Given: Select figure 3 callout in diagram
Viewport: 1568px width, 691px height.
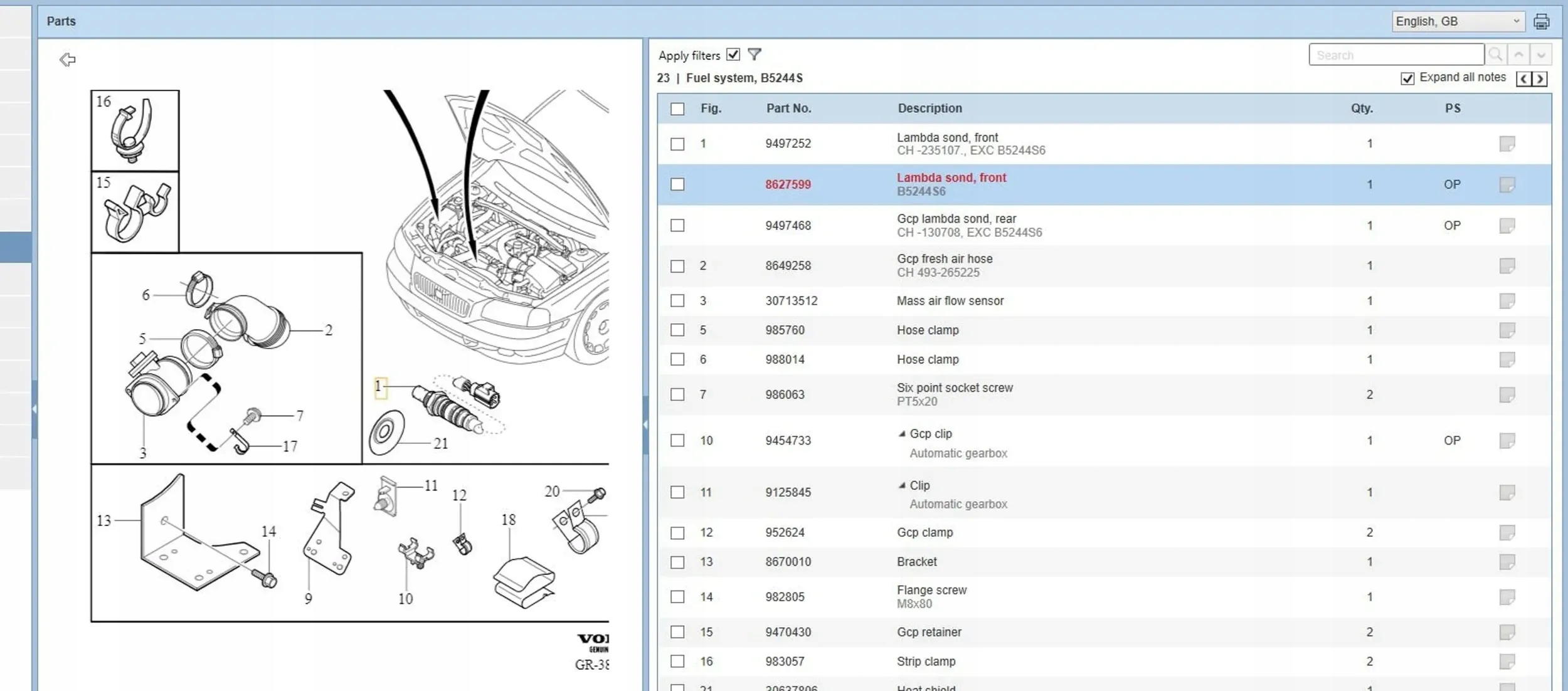Looking at the screenshot, I should [143, 453].
